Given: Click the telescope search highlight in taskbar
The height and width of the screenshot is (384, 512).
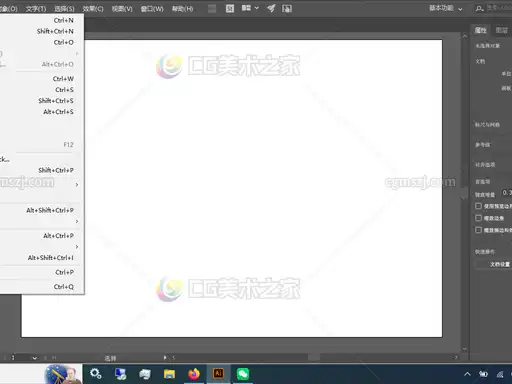Looking at the screenshot, I should click(x=63, y=374).
